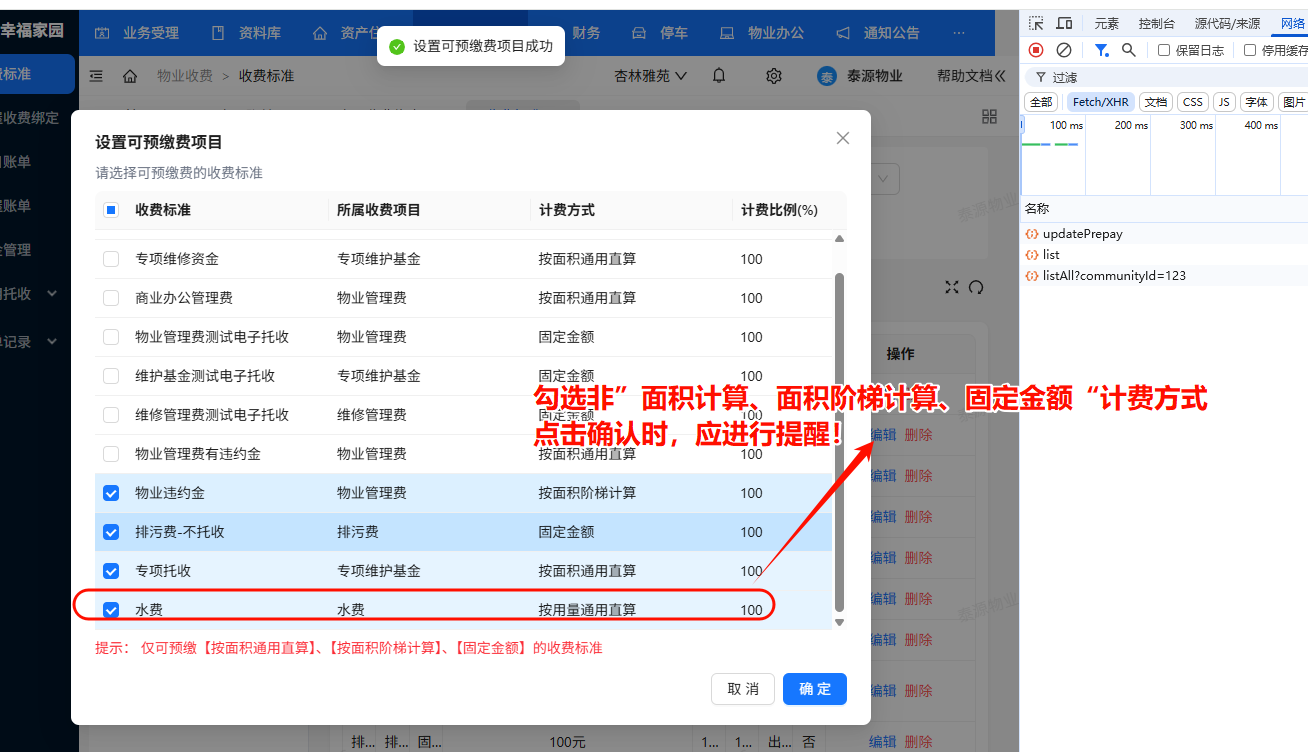The width and height of the screenshot is (1308, 752).
Task: Click the home breadcrumb icon
Action: (129, 75)
